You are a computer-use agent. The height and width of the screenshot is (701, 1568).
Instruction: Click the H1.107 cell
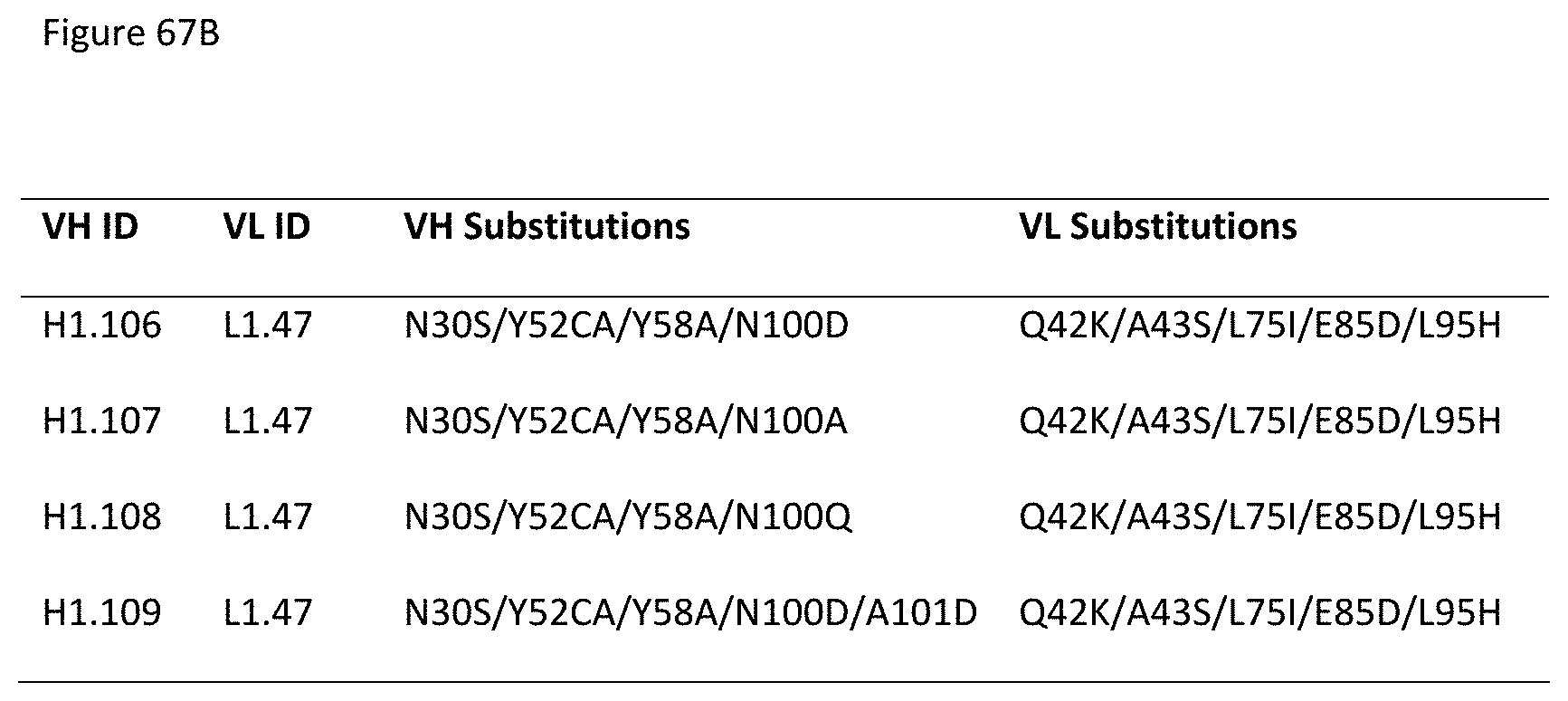102,422
